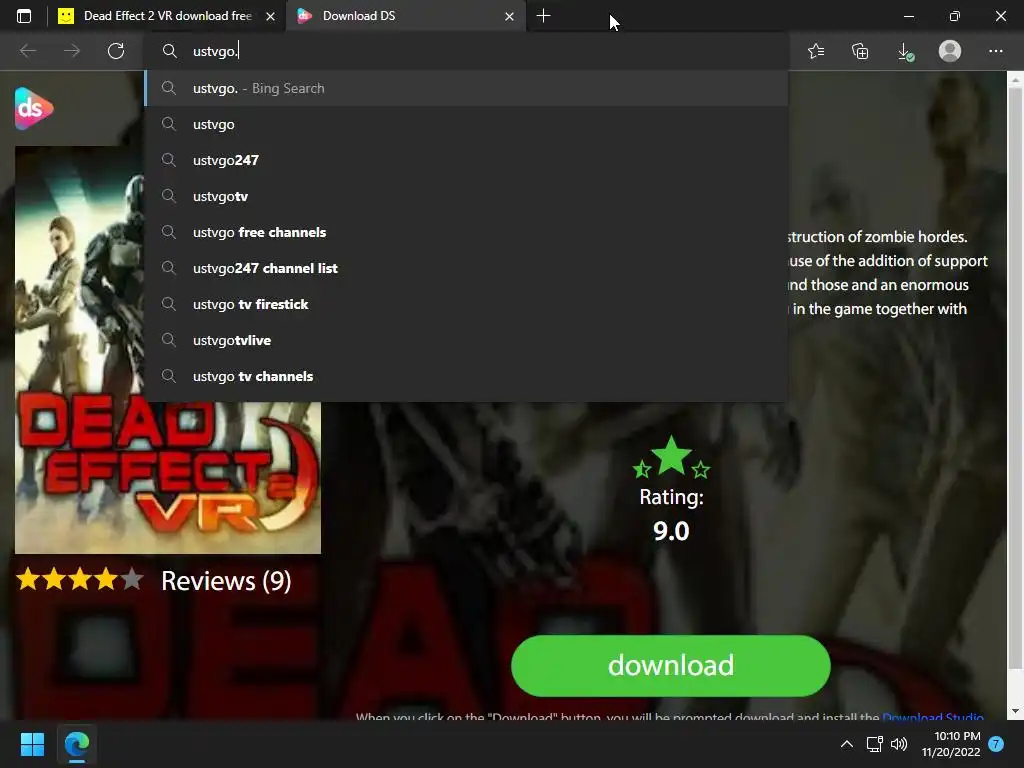Go forward to next page
Screen dimensions: 1024x768
coord(72,51)
